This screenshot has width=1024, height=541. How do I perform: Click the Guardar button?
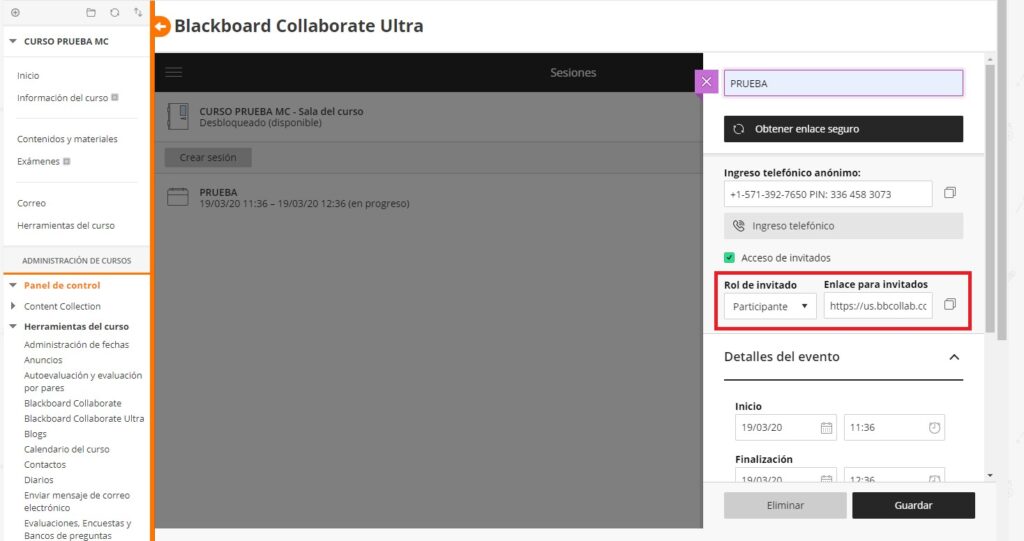click(x=912, y=505)
